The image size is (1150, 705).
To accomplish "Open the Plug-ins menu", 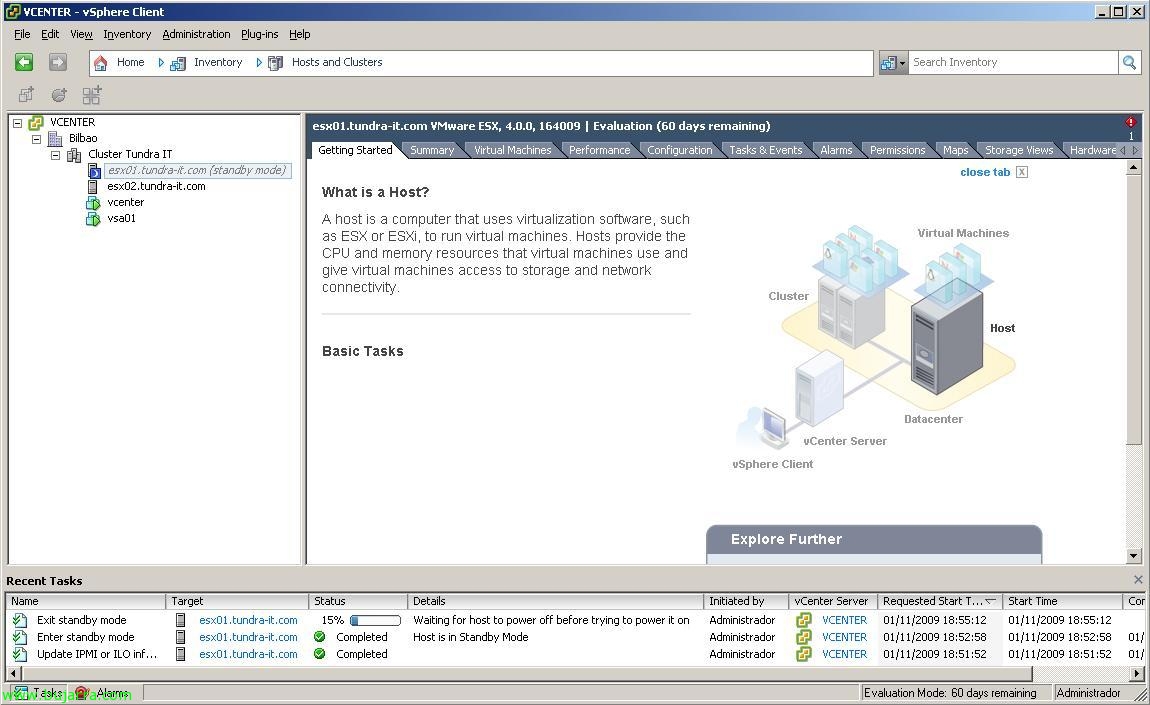I will [x=260, y=34].
